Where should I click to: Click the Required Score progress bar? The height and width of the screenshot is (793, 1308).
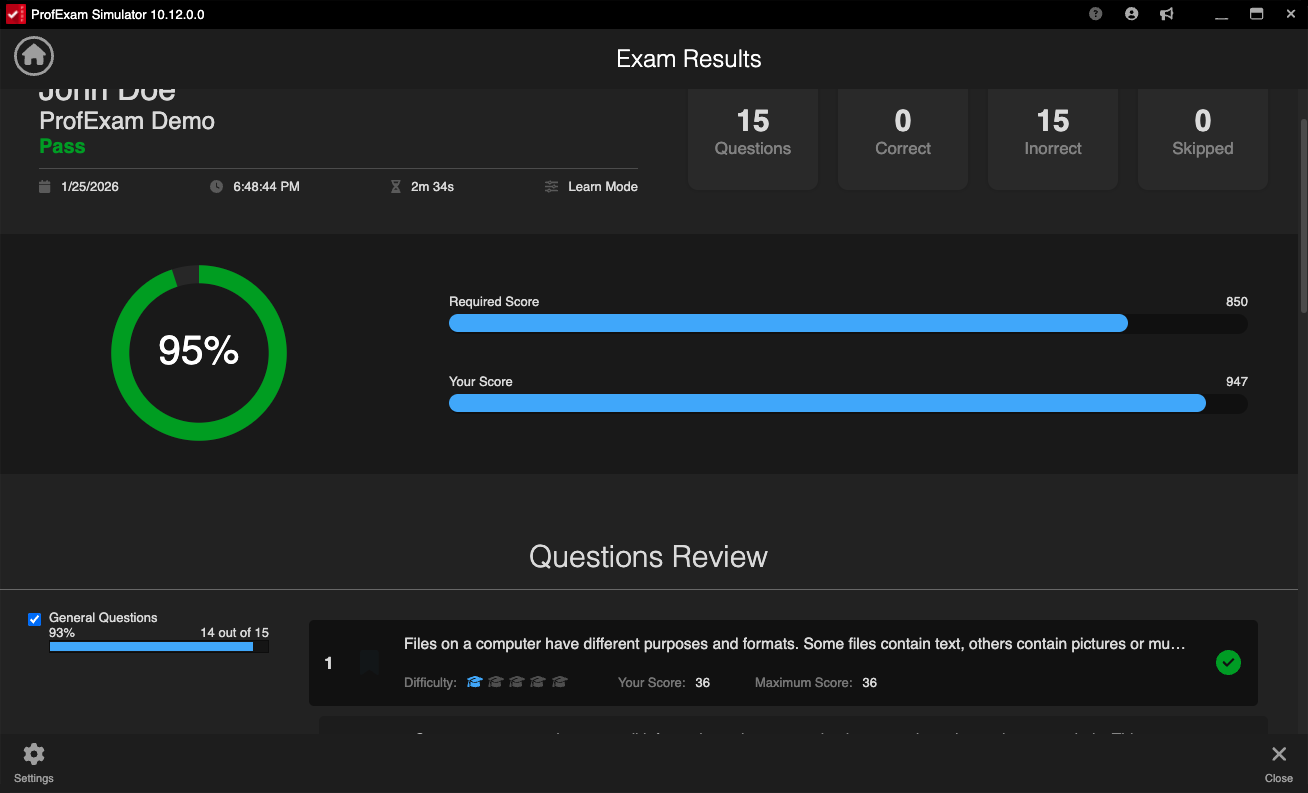[x=848, y=323]
